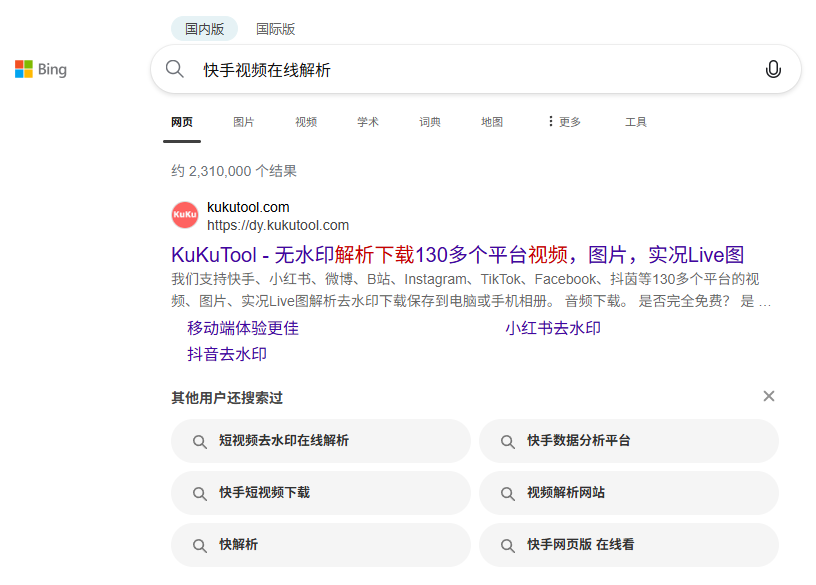The width and height of the screenshot is (816, 585).
Task: Switch to the 图片 tab
Action: (244, 121)
